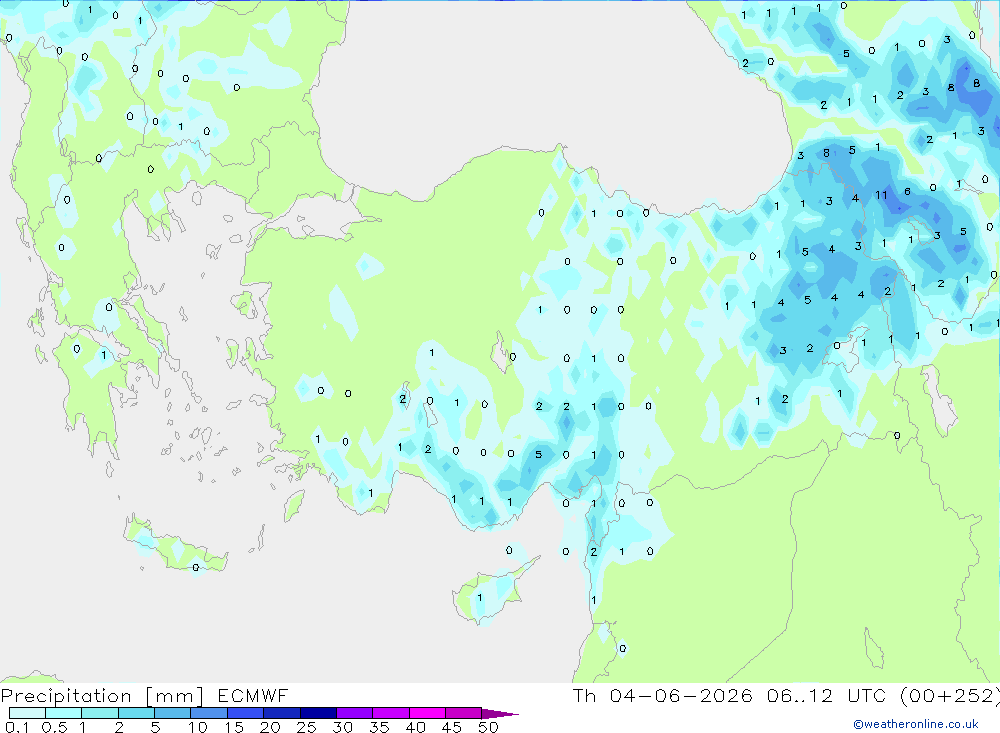Image resolution: width=1000 pixels, height=733 pixels.
Task: Click the 45–50 mm legend color swatch
Action: pyautogui.click(x=463, y=713)
